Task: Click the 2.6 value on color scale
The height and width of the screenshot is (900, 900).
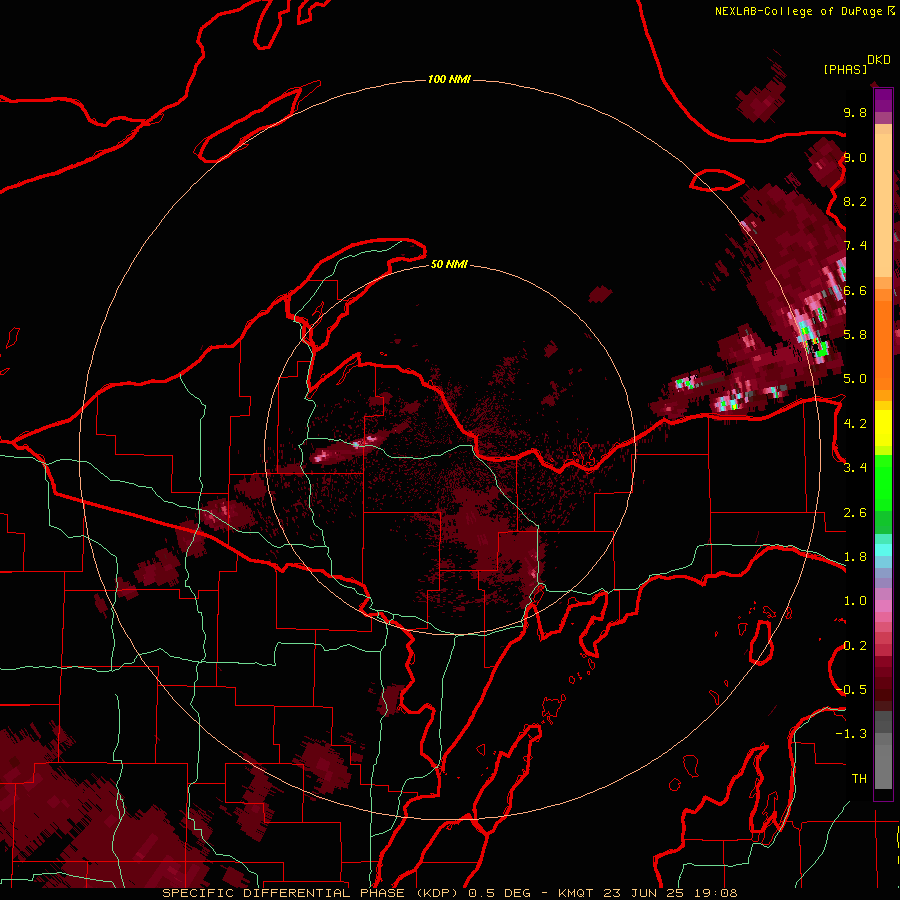Action: tap(855, 513)
